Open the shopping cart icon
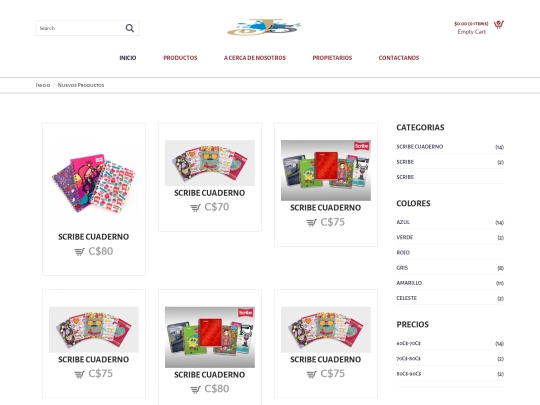The width and height of the screenshot is (540, 405). tap(498, 24)
